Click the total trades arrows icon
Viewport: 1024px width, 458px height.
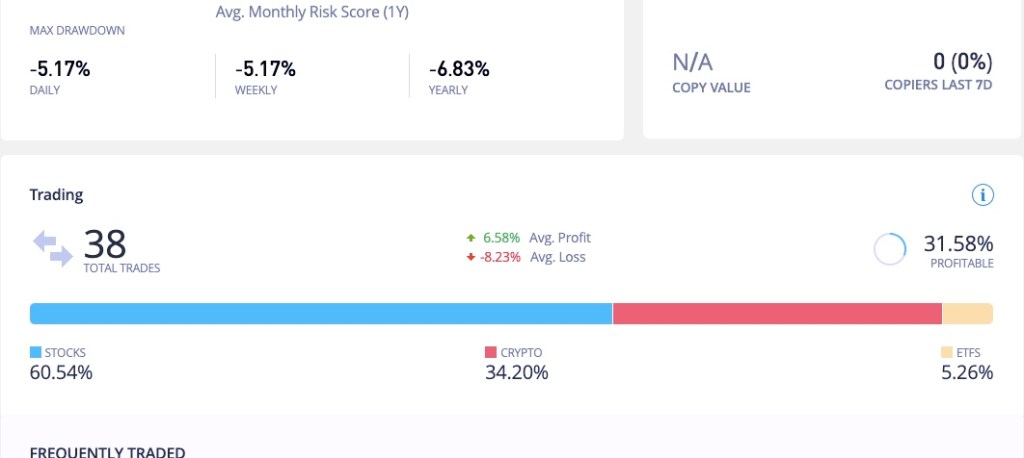coord(53,248)
